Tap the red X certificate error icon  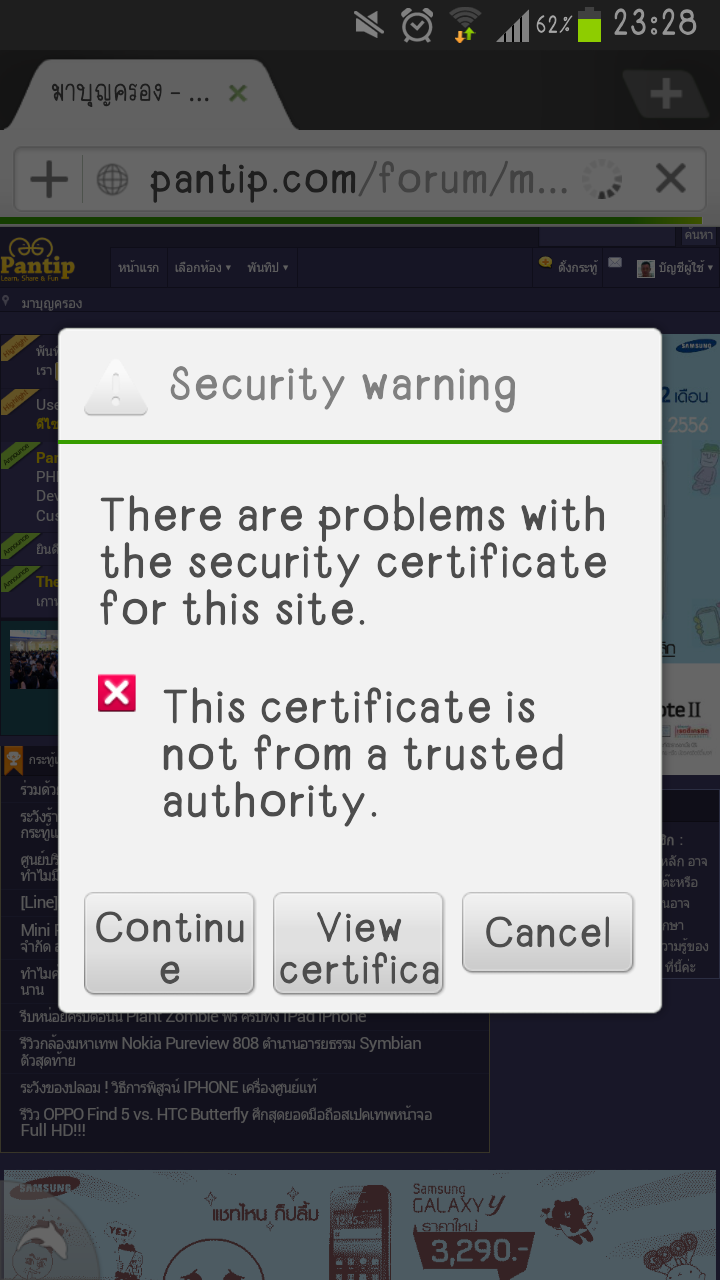[x=117, y=693]
